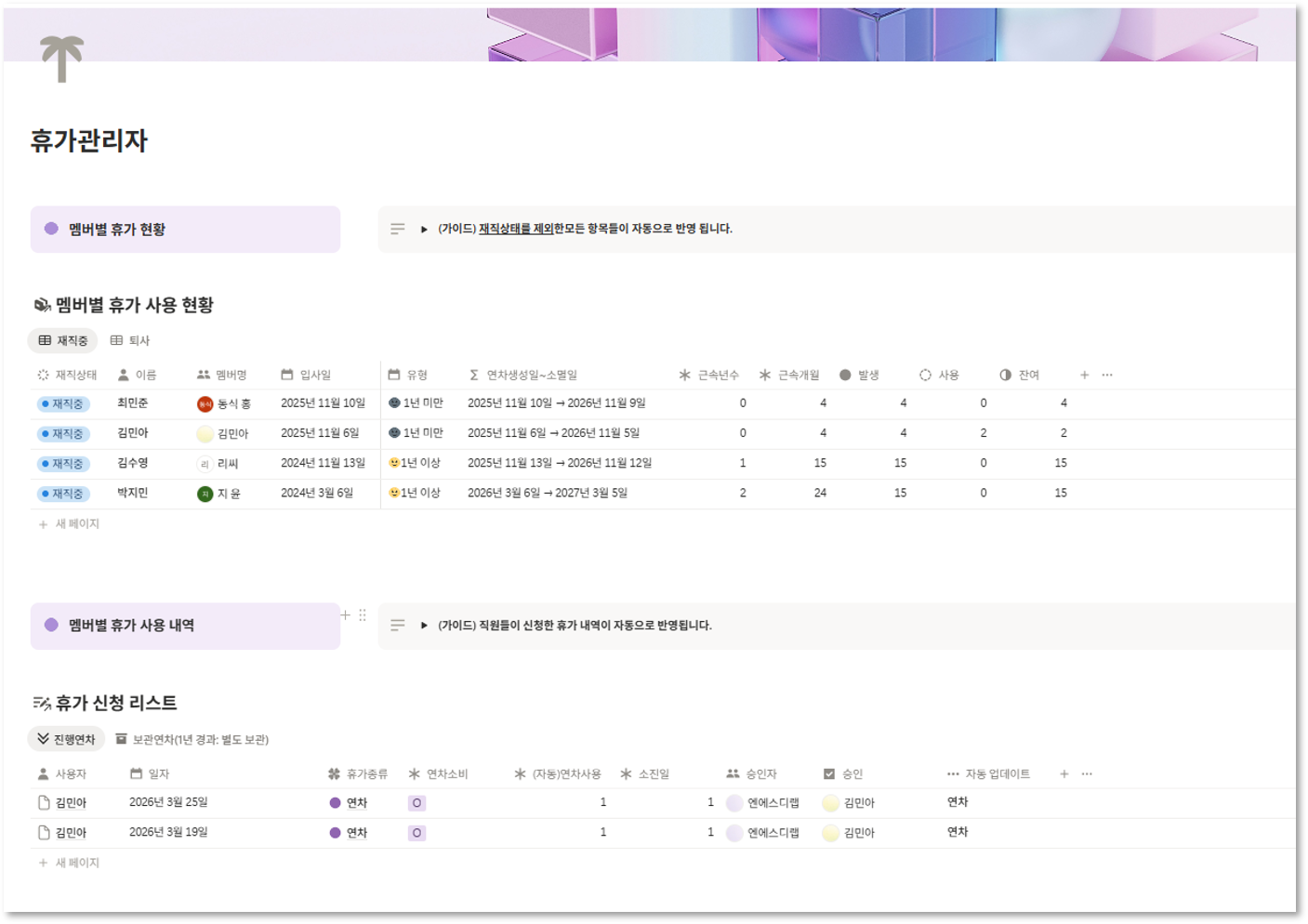The height and width of the screenshot is (924, 1308).
Task: Click the 사용자 column header
Action: pos(62,774)
